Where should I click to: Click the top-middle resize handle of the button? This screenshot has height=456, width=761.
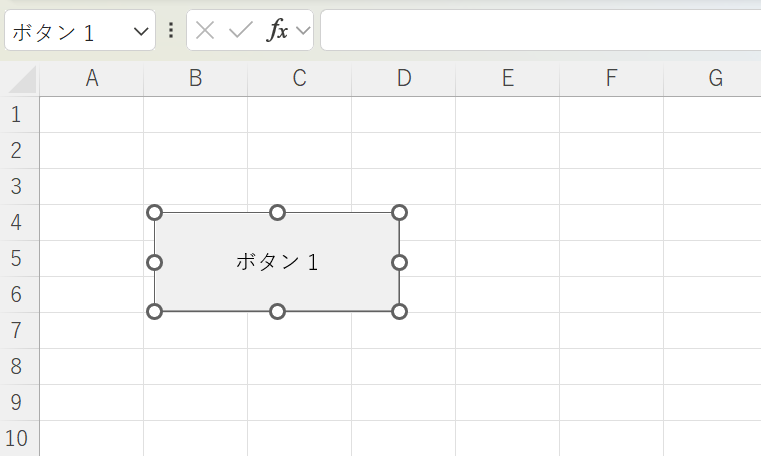click(278, 212)
